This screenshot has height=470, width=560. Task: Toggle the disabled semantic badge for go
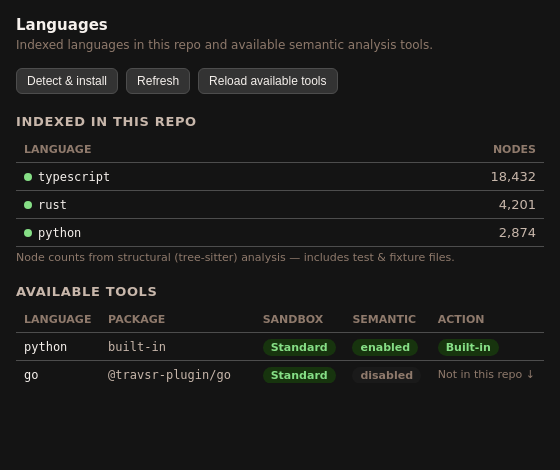click(386, 375)
